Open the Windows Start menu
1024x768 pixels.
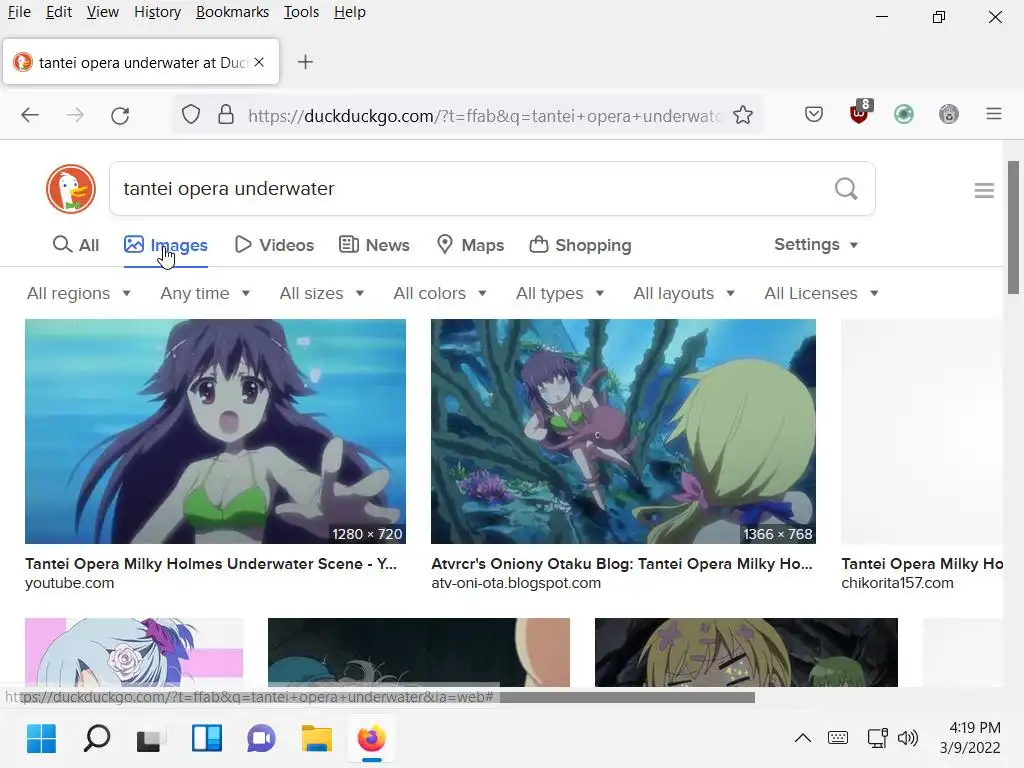click(42, 739)
